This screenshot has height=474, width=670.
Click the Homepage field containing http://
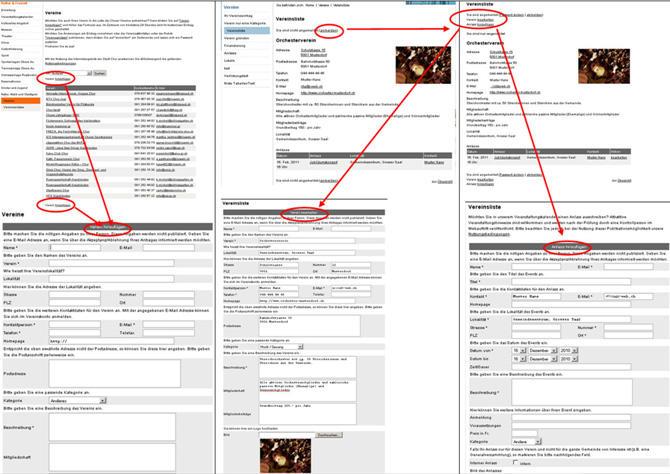point(111,341)
